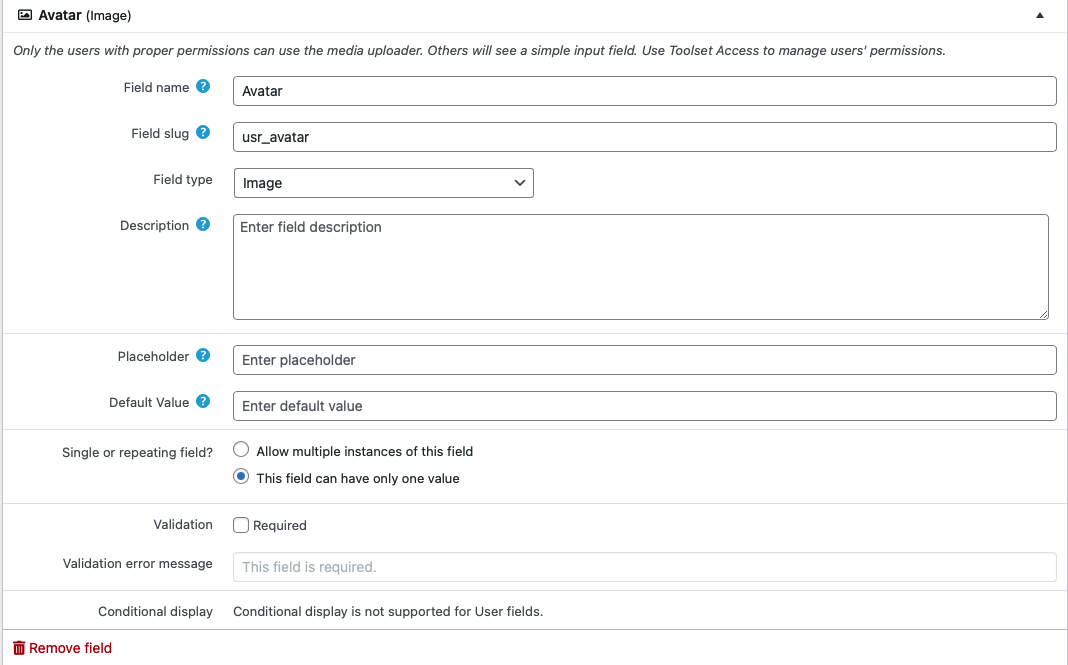Screen dimensions: 1068x665
Task: Click the trash icon for Remove field
Action: (19, 648)
